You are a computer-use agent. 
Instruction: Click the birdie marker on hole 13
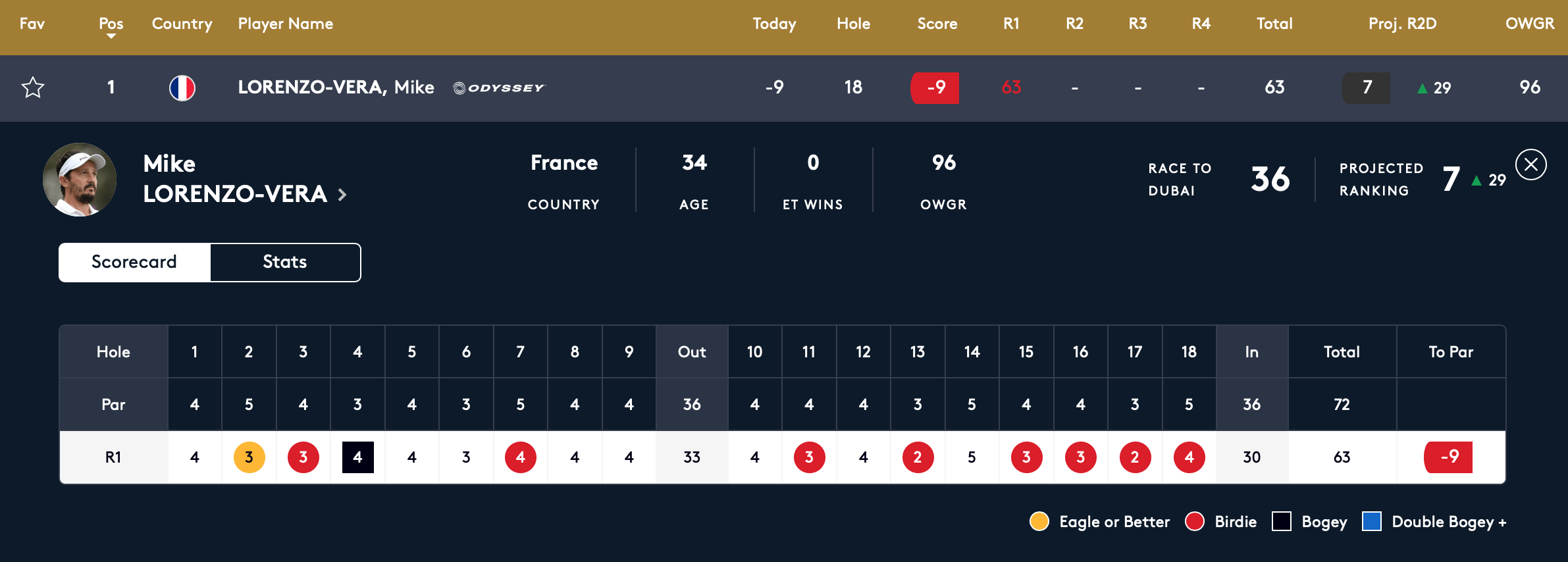coord(918,457)
